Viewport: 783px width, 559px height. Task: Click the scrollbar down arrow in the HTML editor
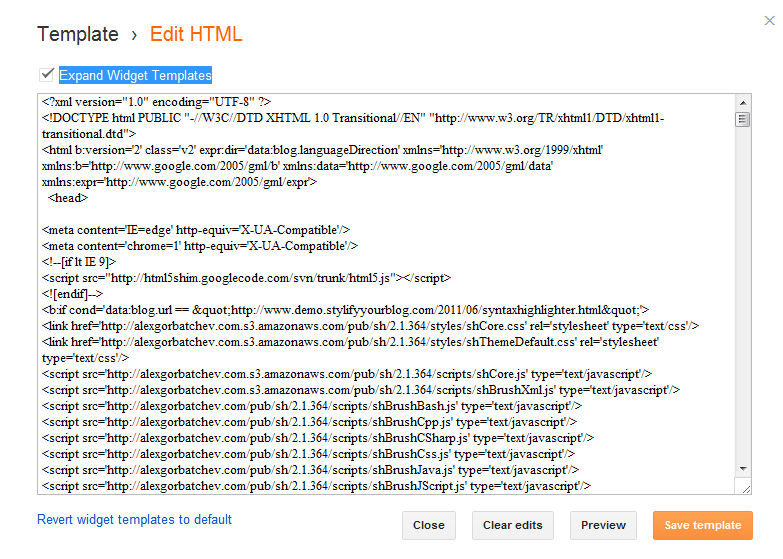743,467
